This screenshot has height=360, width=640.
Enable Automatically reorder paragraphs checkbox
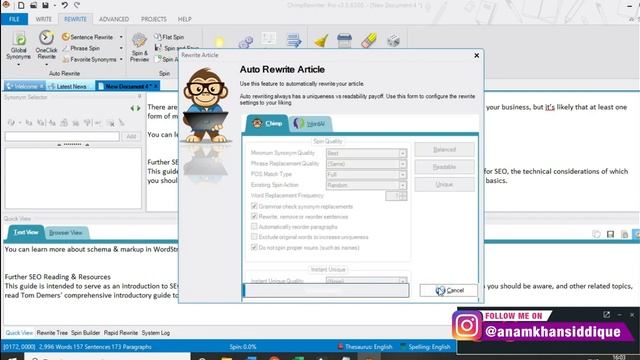tap(254, 226)
